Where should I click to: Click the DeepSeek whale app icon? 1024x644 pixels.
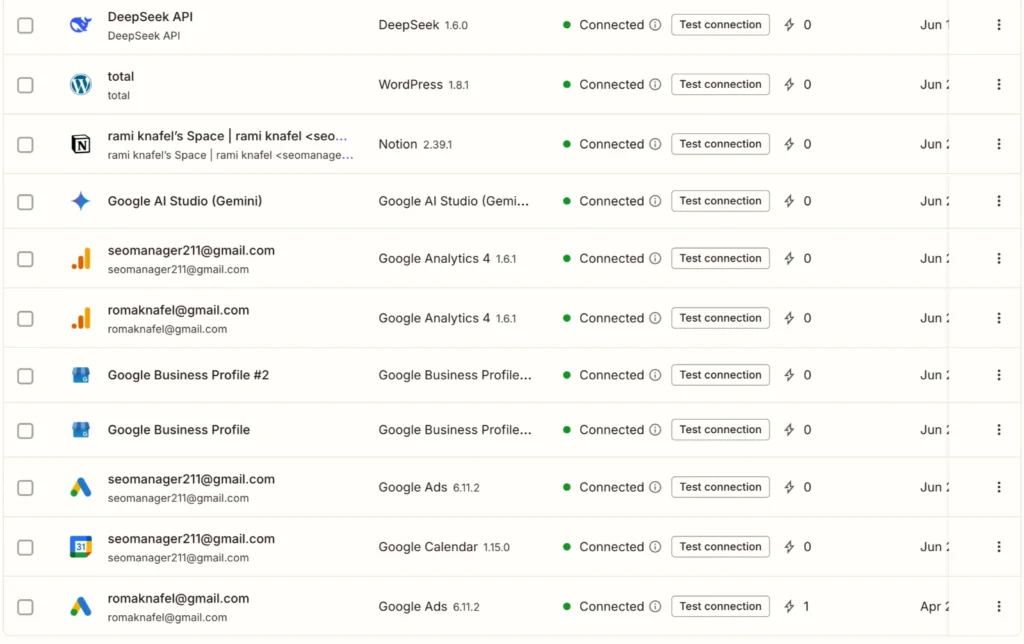(x=80, y=25)
